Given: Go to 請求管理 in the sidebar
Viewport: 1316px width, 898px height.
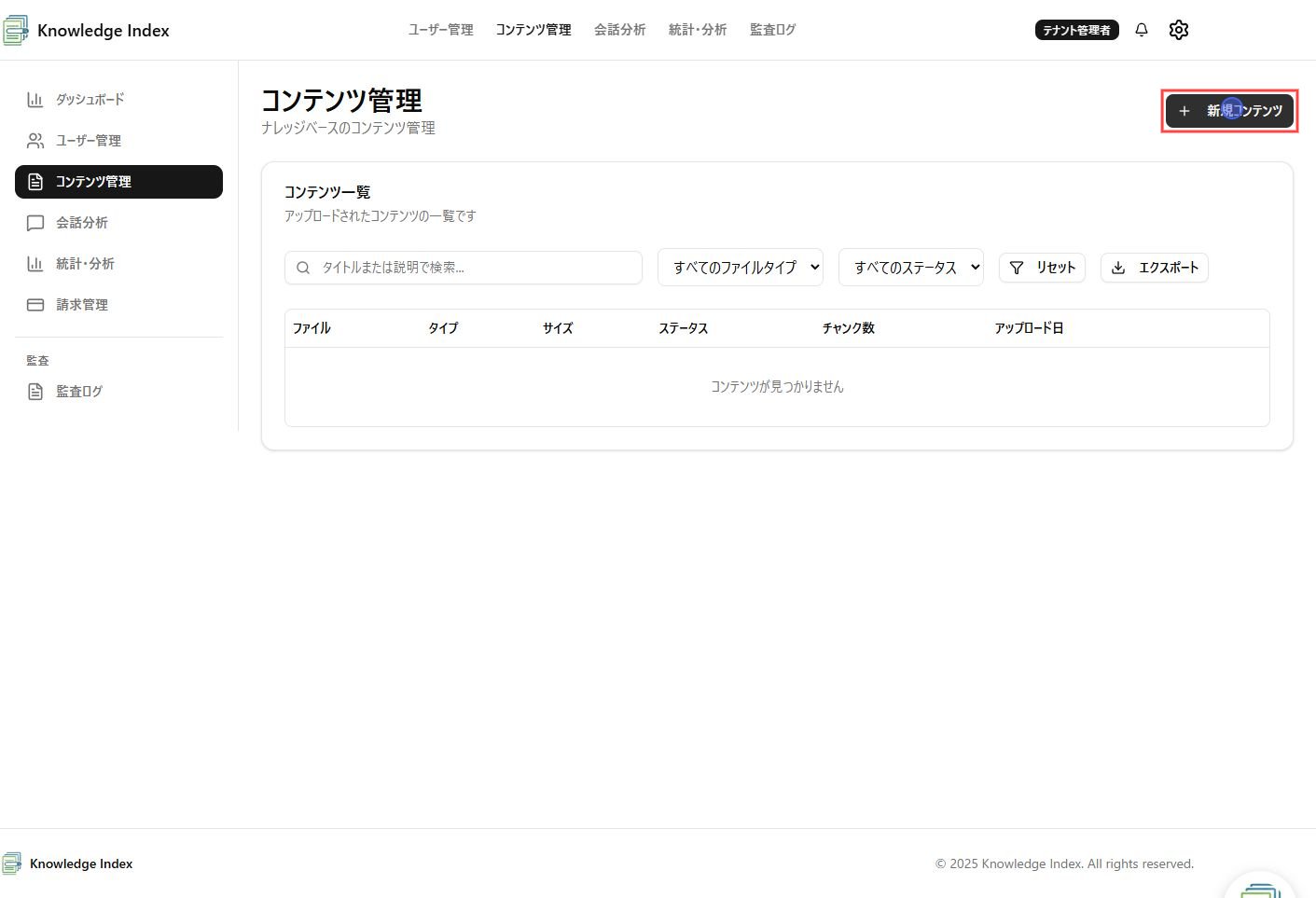Looking at the screenshot, I should coord(118,305).
